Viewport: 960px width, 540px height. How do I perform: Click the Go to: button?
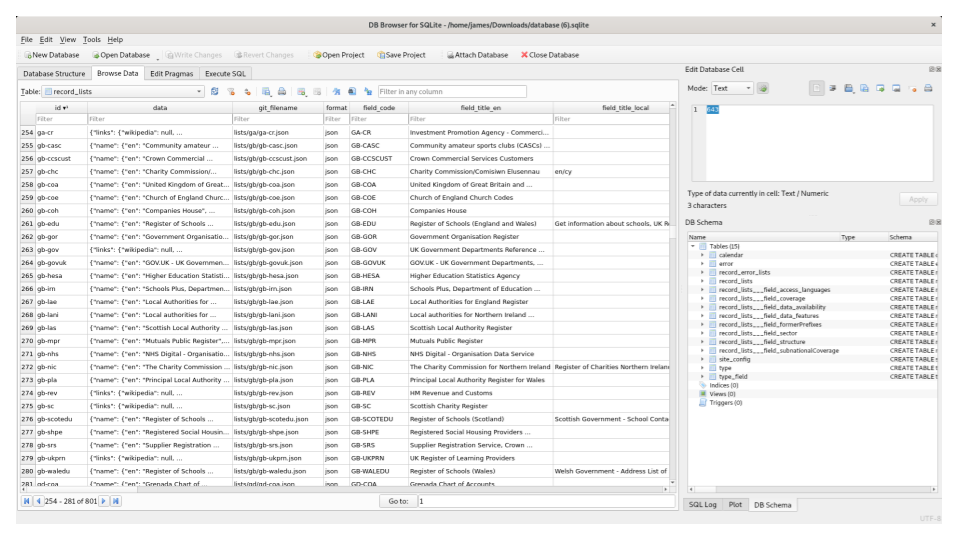[398, 501]
